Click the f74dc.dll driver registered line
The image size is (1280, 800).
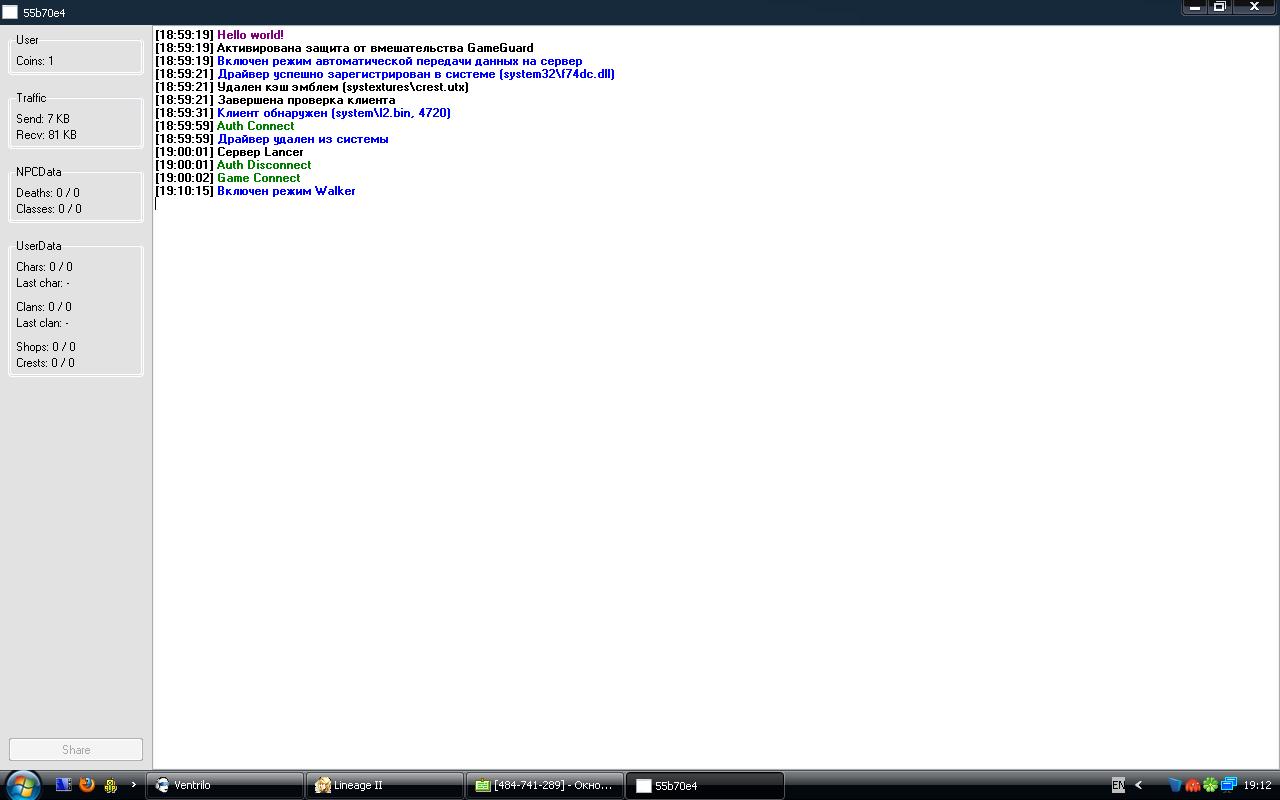[385, 74]
